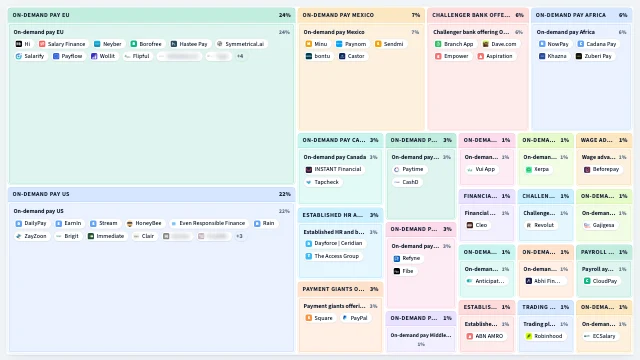The width and height of the screenshot is (640, 360).
Task: Select the On-Demand Pay Mexico header
Action: 361,15
